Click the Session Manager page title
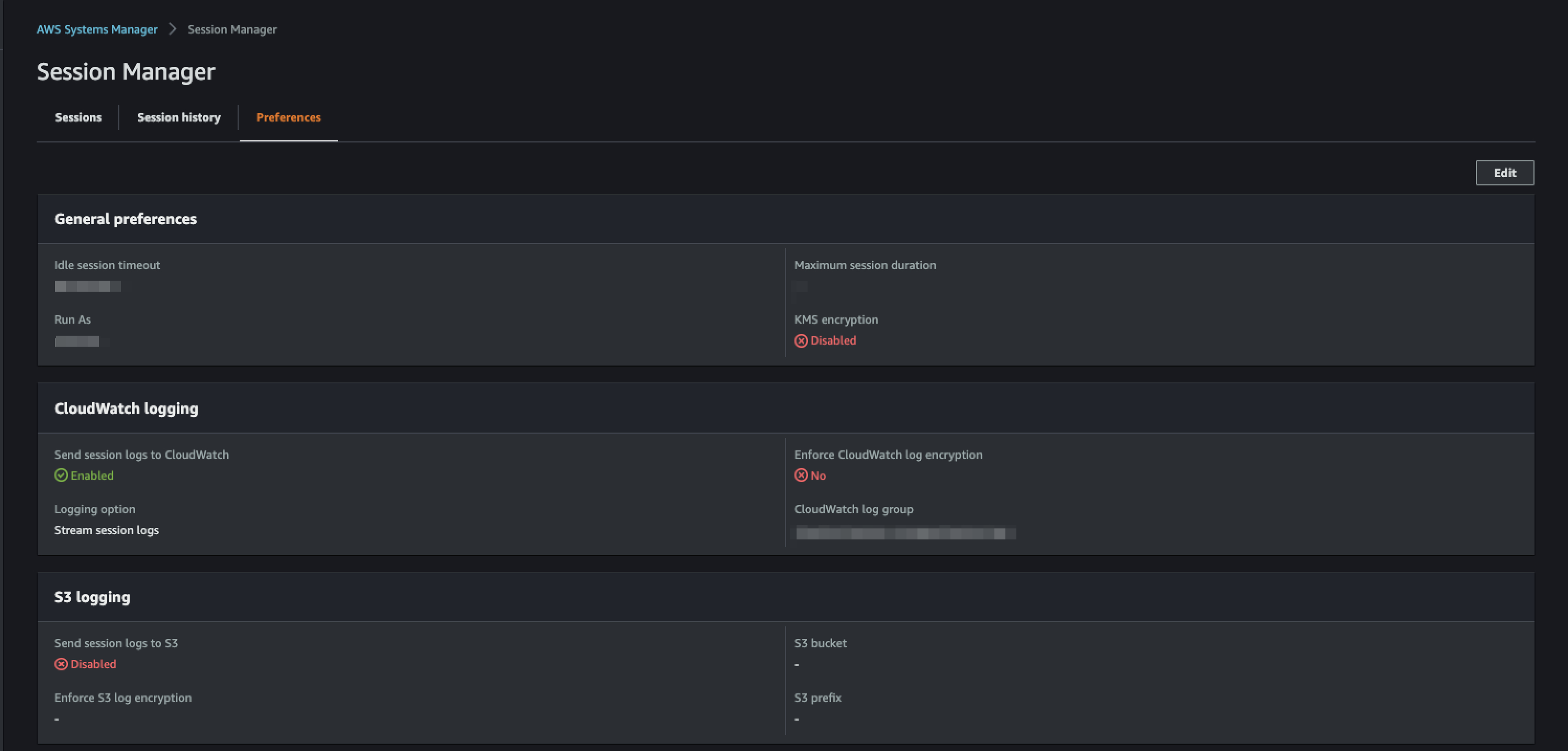Image resolution: width=1568 pixels, height=751 pixels. coord(126,71)
